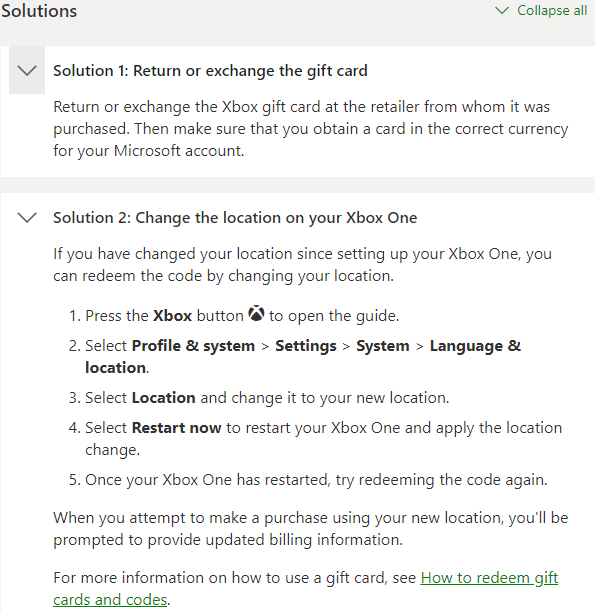Viewport: 595px width, 612px height.
Task: Click the updated billing information paragraph
Action: [x=310, y=529]
